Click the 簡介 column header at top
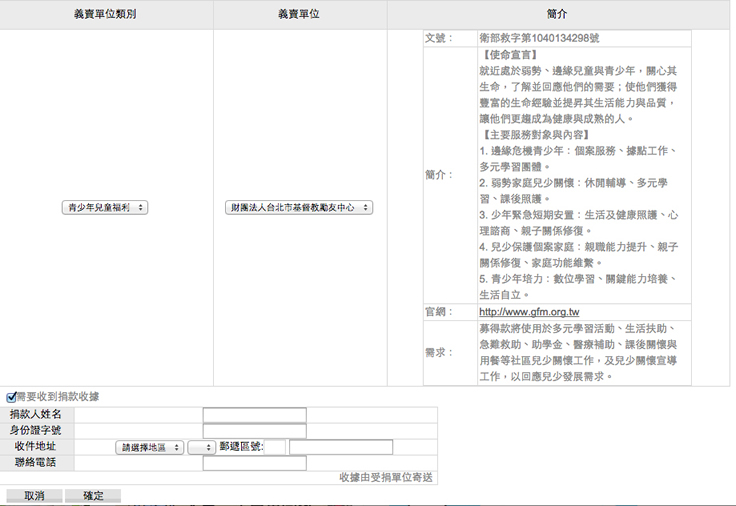The image size is (736, 506). (x=558, y=15)
